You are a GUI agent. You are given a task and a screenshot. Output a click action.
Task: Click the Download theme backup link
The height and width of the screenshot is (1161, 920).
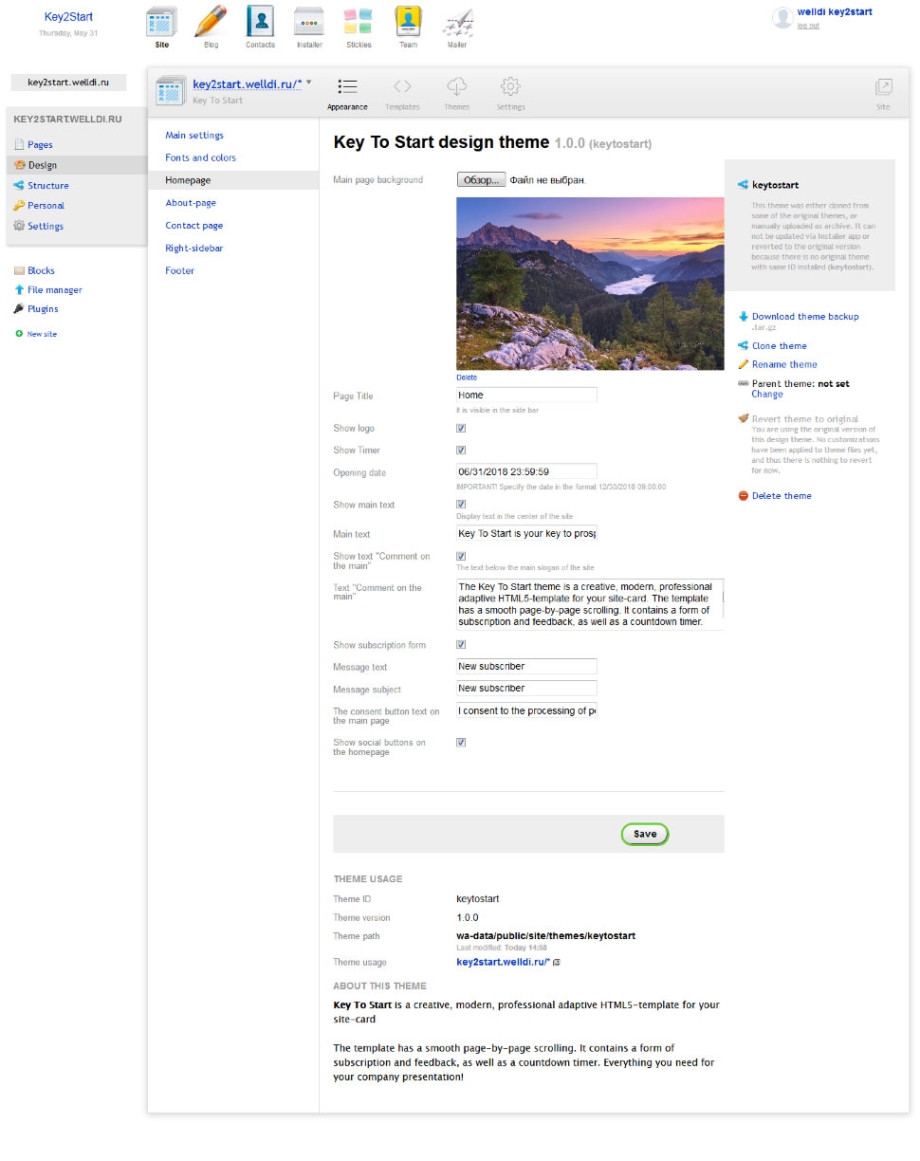tap(805, 317)
